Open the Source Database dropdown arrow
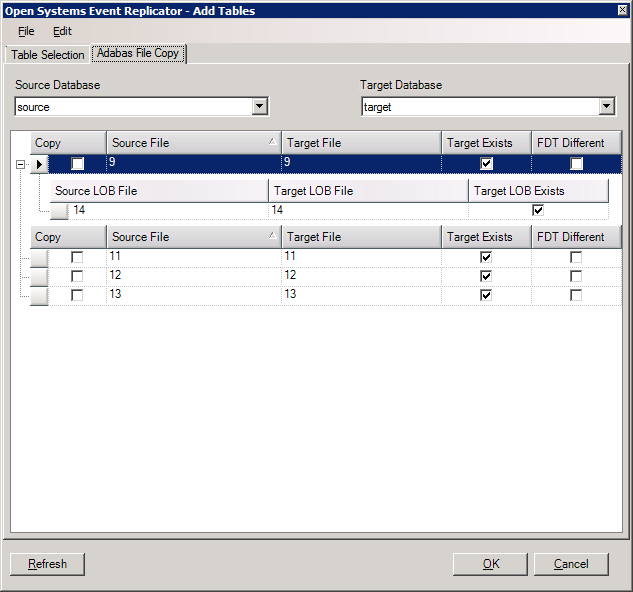Image resolution: width=633 pixels, height=592 pixels. click(x=260, y=107)
